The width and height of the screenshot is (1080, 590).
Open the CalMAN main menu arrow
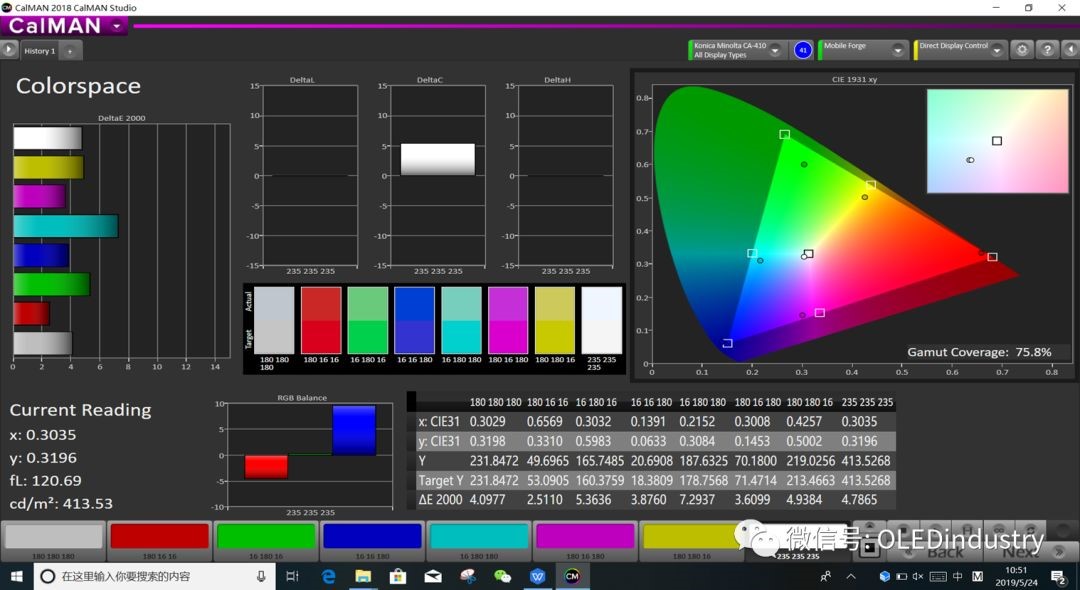coord(118,26)
